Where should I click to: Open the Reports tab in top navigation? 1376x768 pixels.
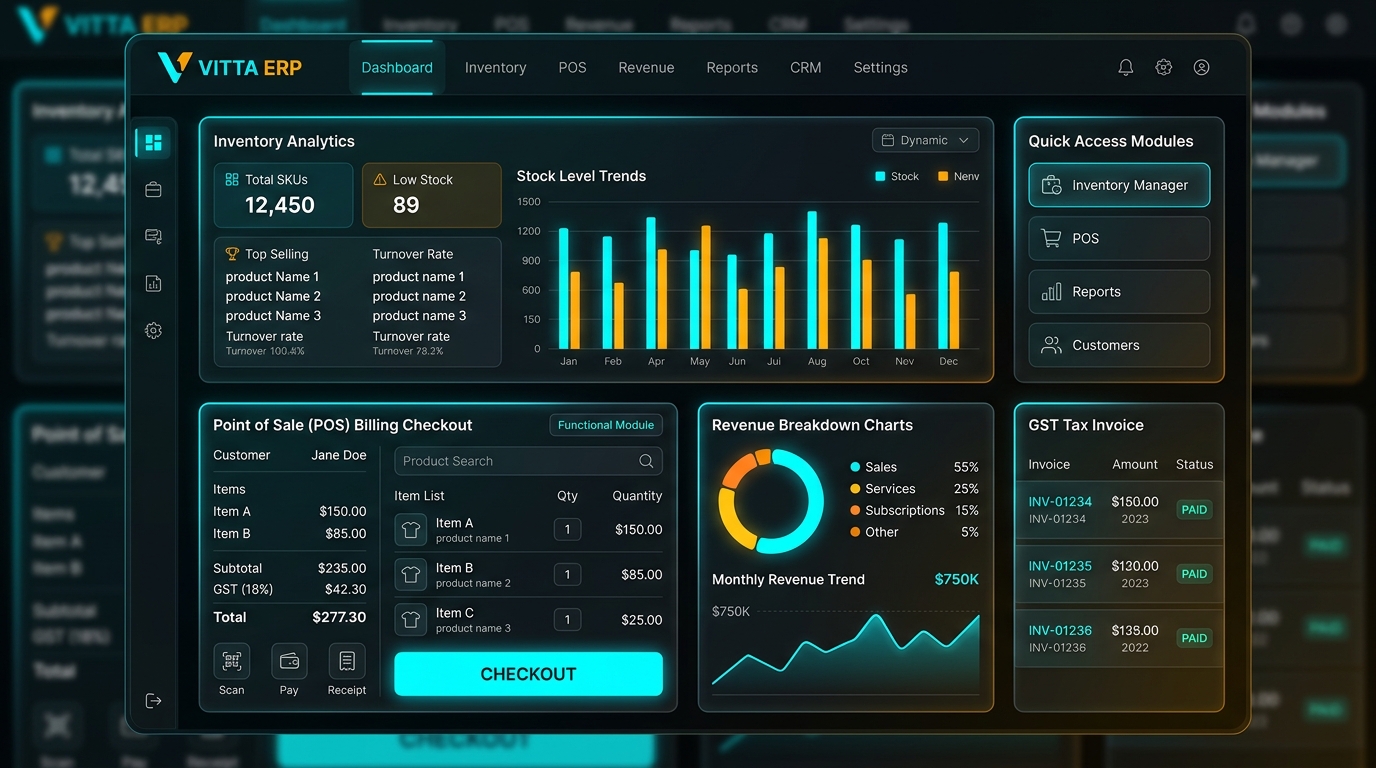pos(732,67)
